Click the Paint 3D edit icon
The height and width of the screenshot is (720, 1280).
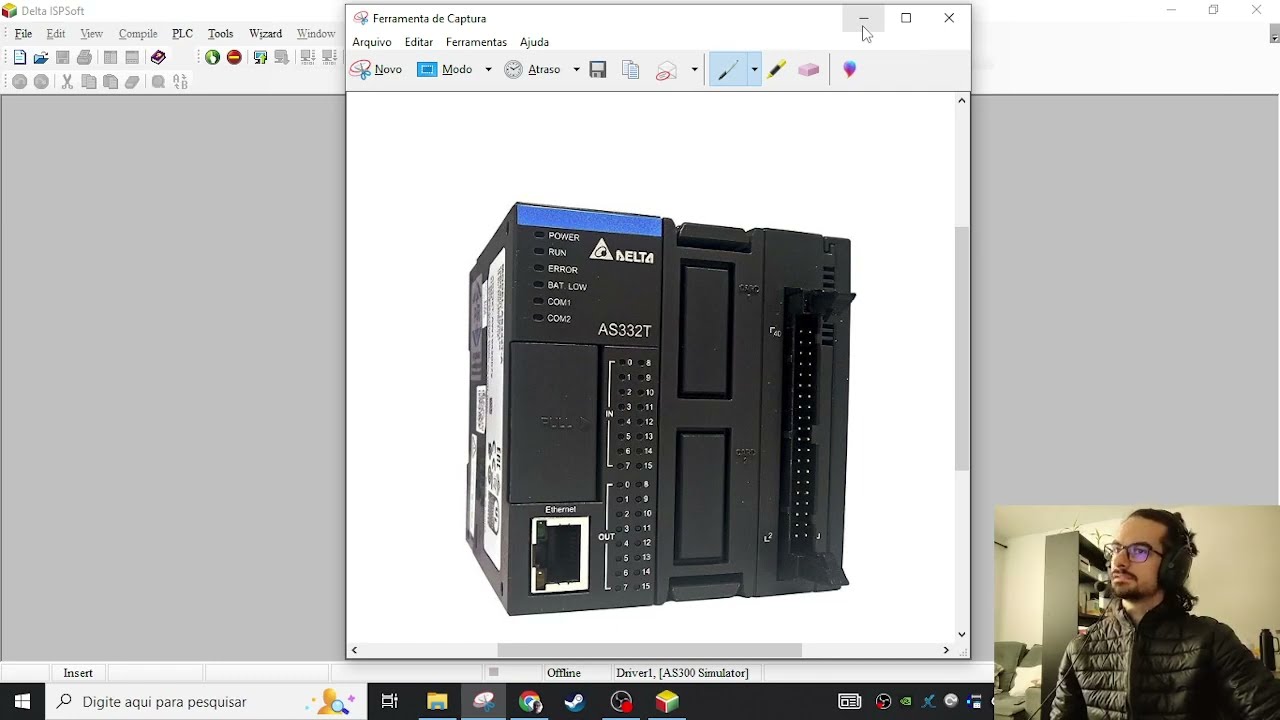point(849,69)
